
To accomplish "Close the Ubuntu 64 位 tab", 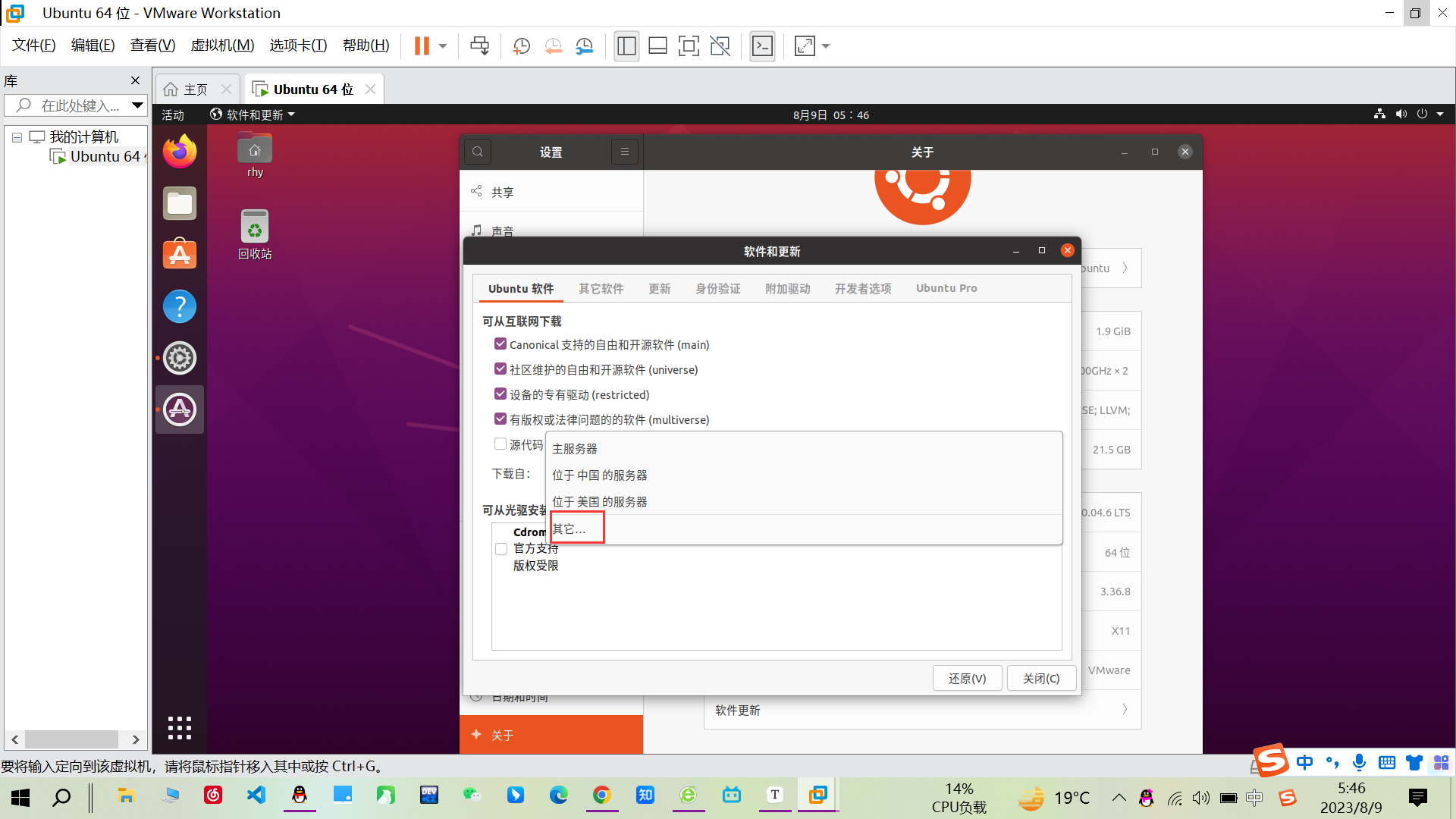I will coord(370,89).
